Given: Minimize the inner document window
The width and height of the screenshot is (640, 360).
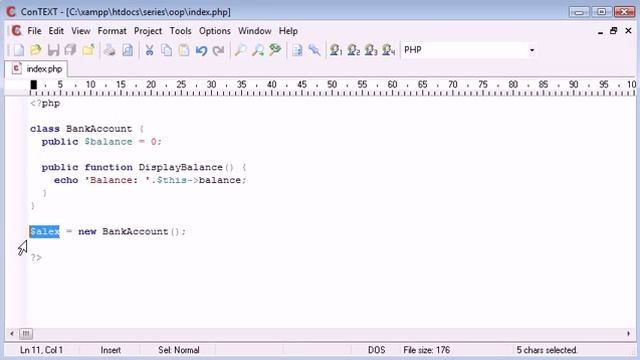Looking at the screenshot, I should coord(600,31).
